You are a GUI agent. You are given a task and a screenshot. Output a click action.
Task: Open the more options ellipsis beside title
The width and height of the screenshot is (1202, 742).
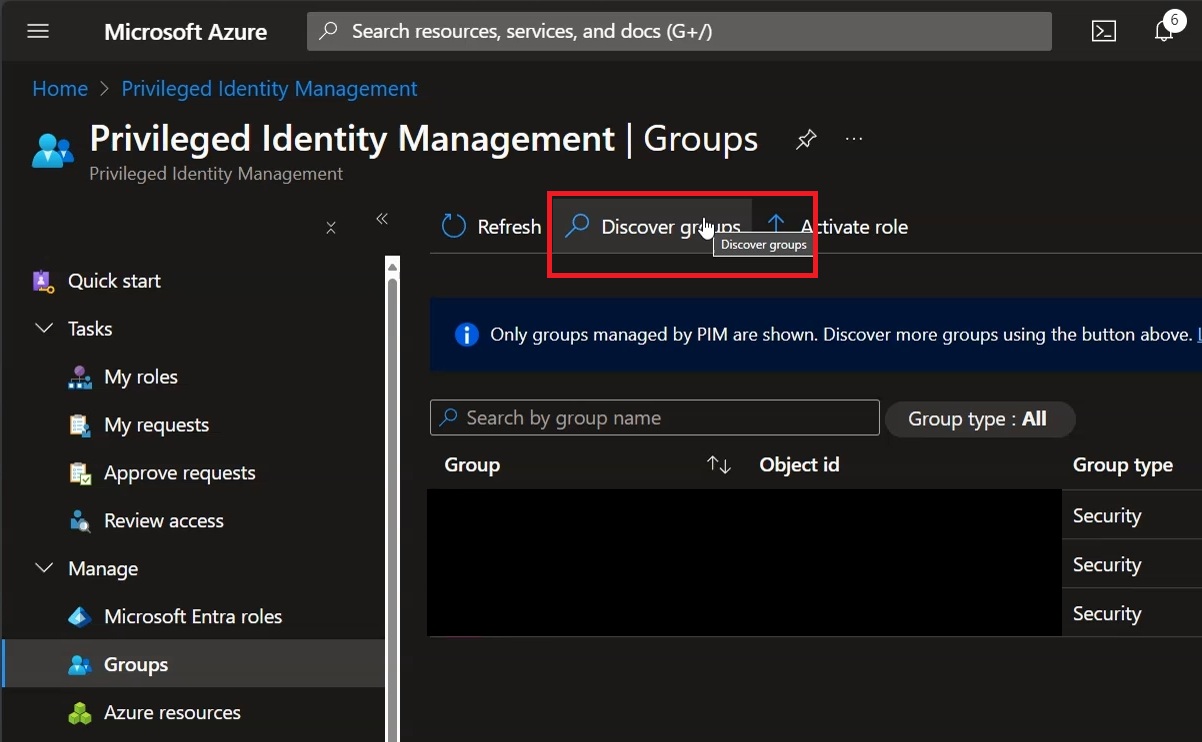click(854, 139)
